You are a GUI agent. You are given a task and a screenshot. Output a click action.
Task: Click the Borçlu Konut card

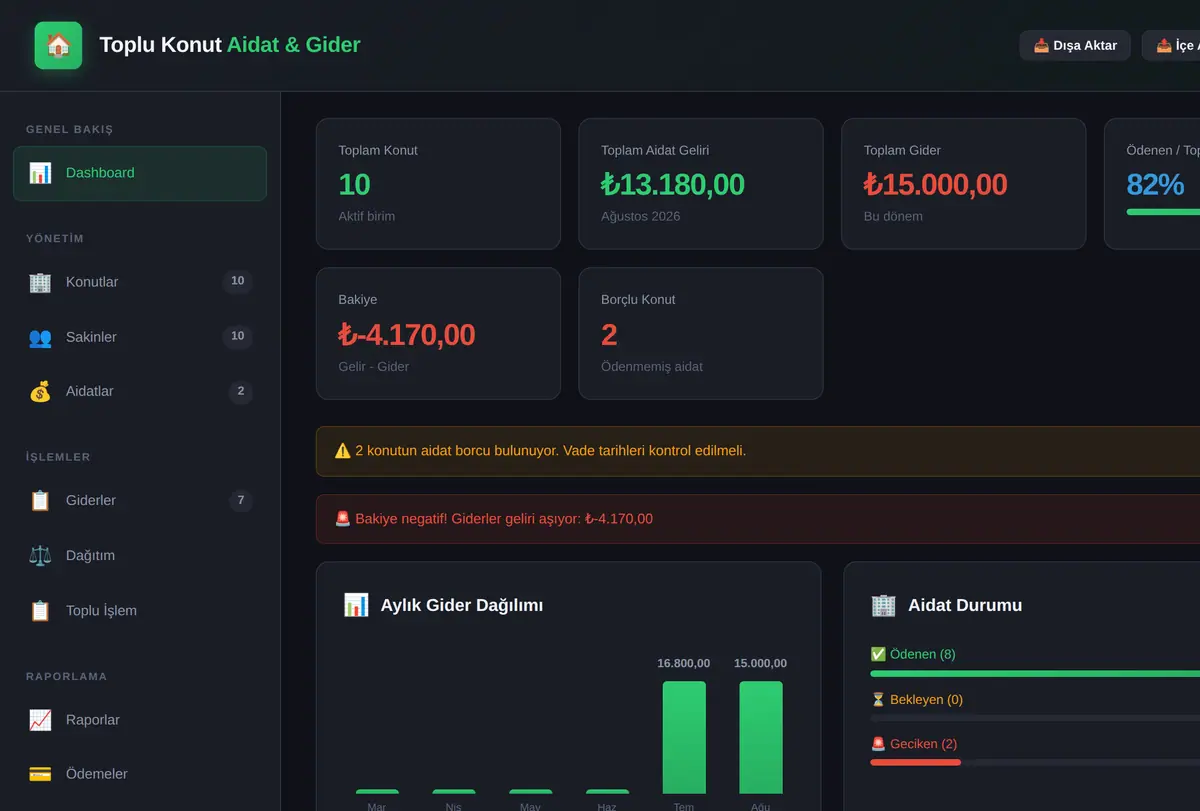pyautogui.click(x=701, y=333)
